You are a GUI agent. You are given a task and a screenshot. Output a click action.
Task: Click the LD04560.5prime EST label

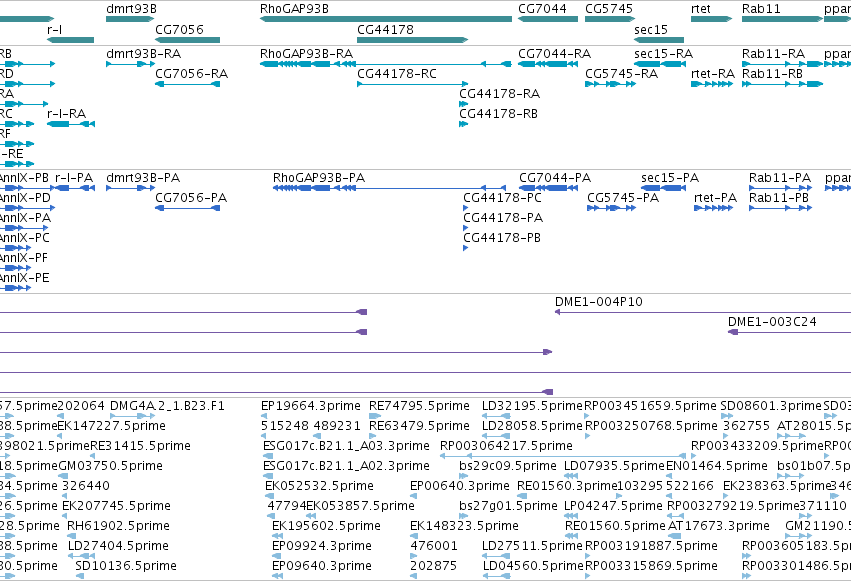(x=532, y=566)
